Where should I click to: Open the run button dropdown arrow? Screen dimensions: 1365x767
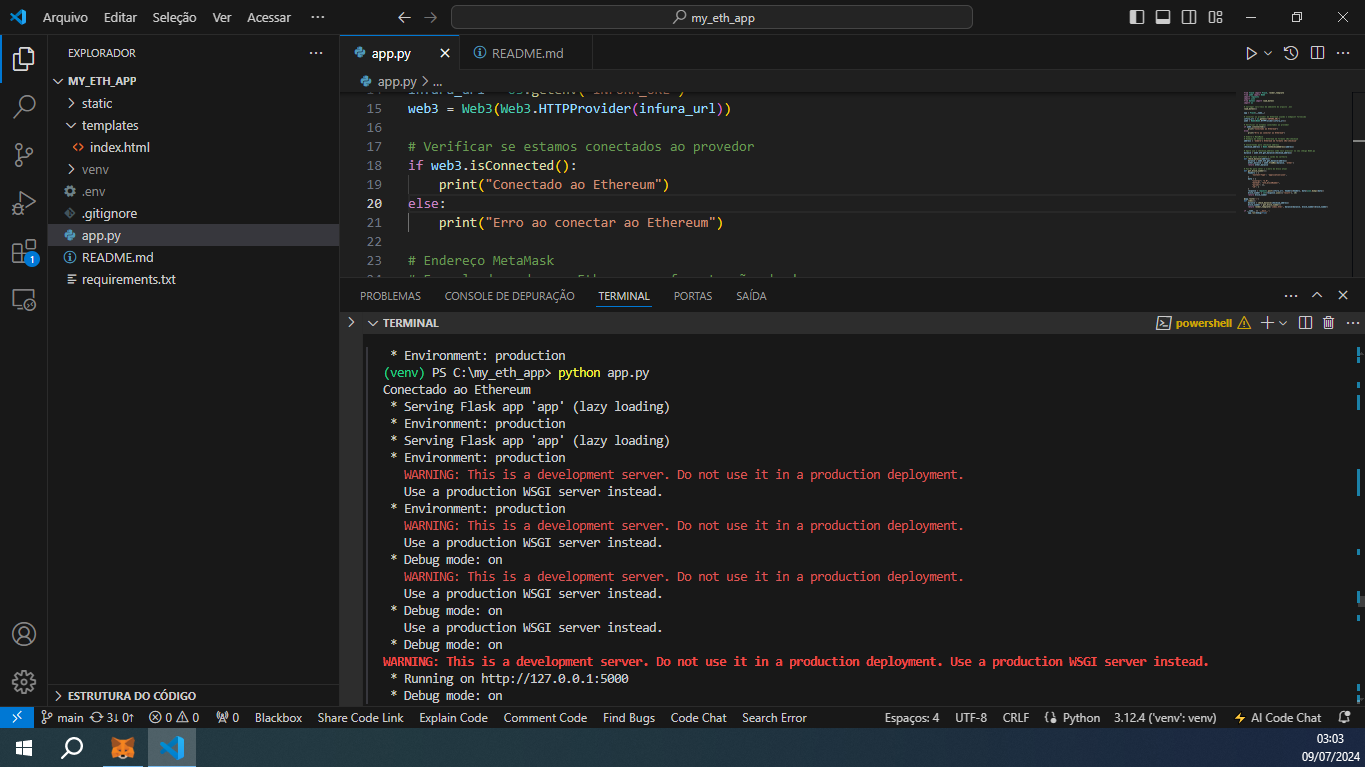point(1268,53)
